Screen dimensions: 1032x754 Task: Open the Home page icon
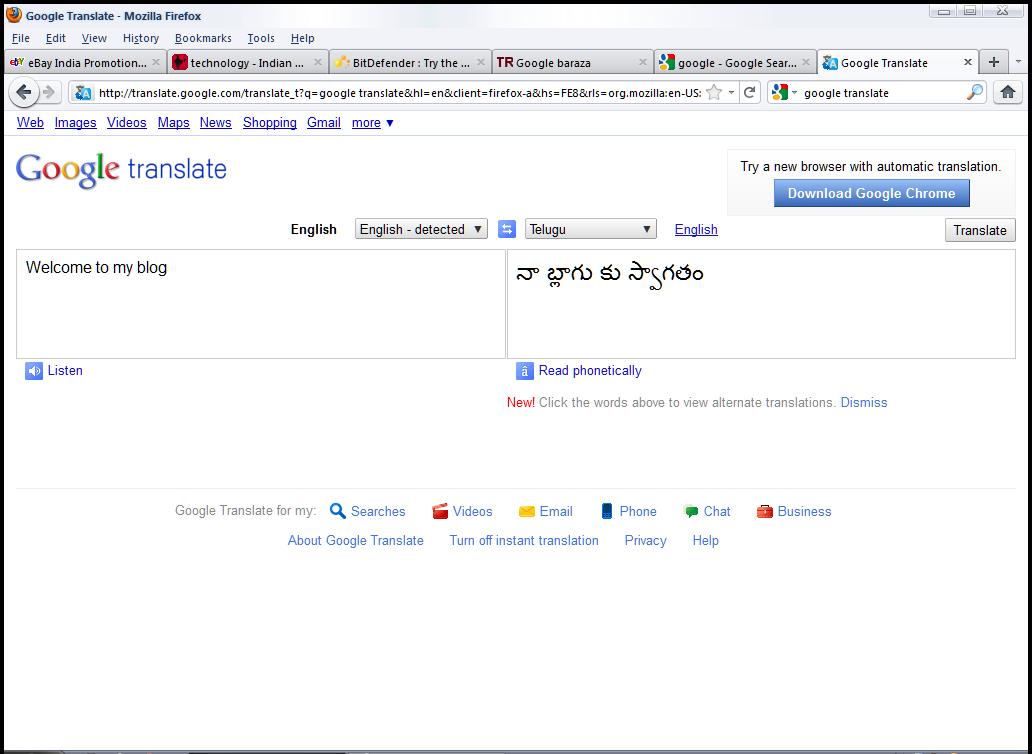click(x=1008, y=93)
